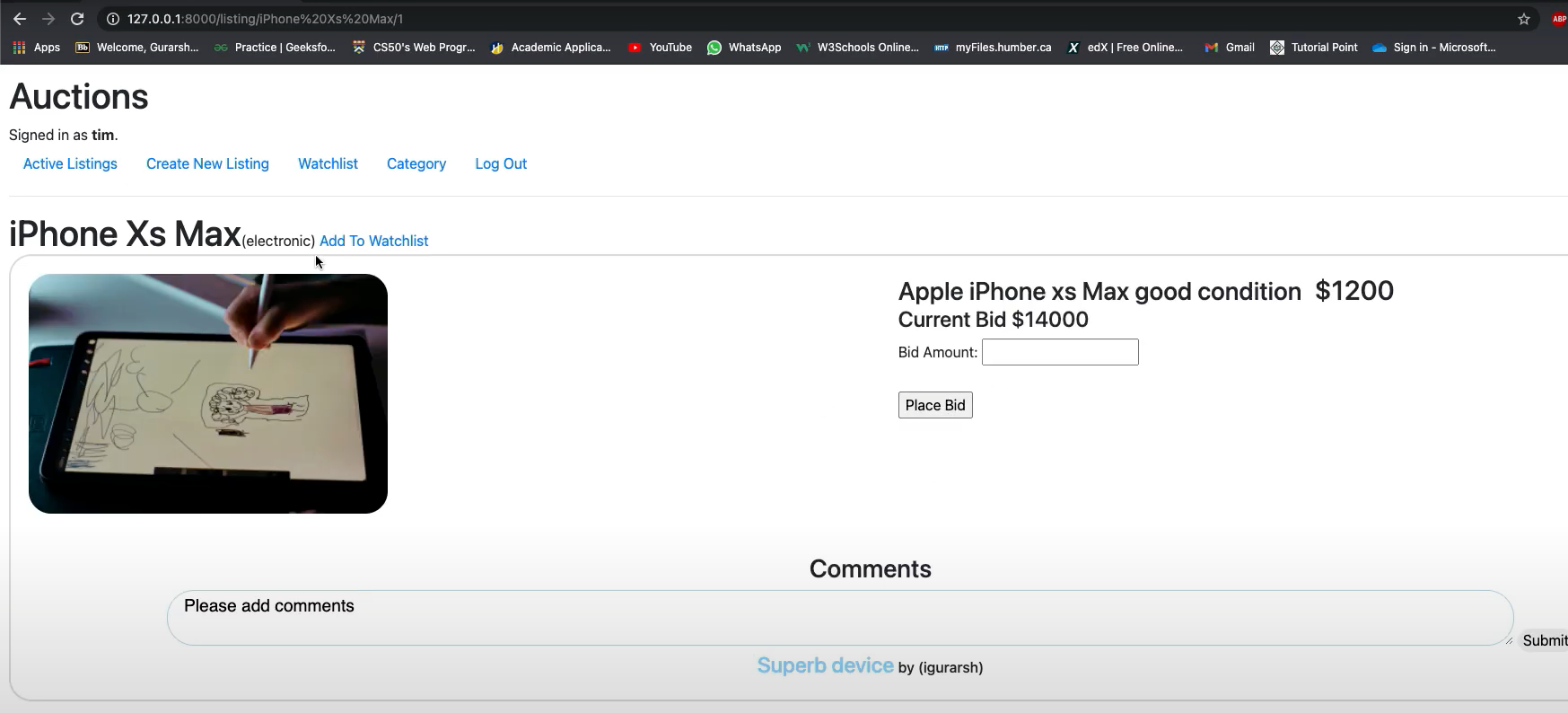This screenshot has height=713, width=1568.
Task: Focus the Bid Amount input field
Action: [x=1060, y=352]
